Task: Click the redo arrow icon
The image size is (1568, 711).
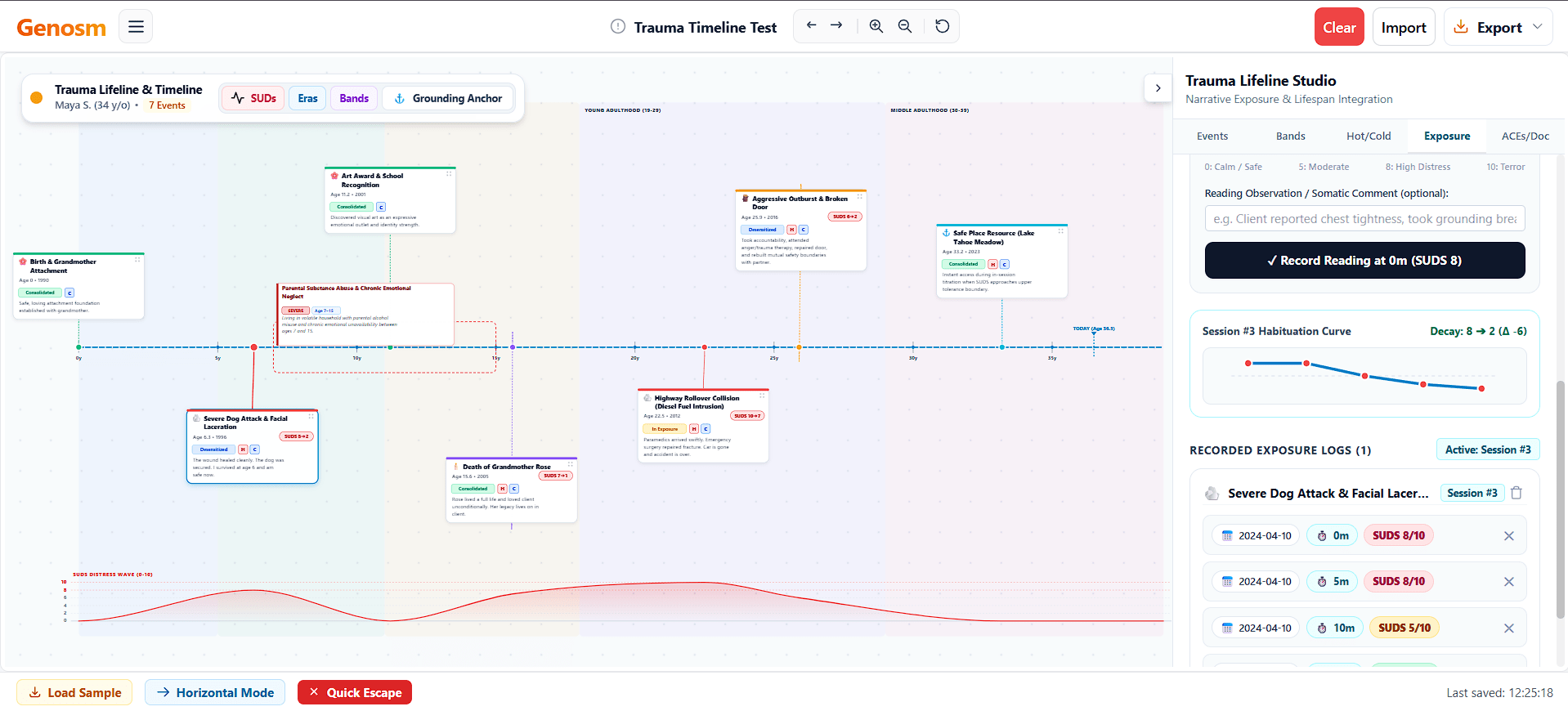Action: 836,26
